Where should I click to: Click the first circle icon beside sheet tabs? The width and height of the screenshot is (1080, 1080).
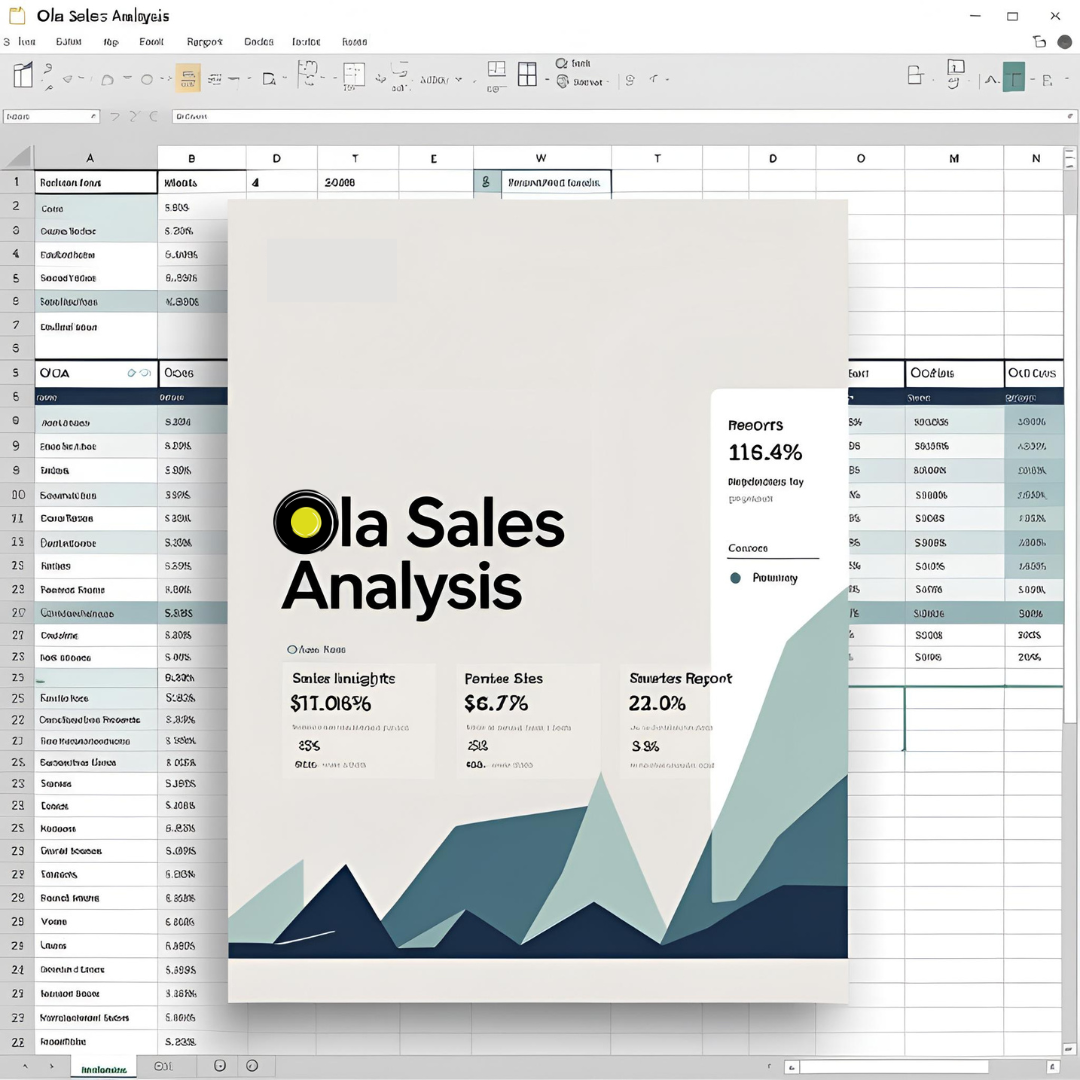pyautogui.click(x=220, y=1066)
